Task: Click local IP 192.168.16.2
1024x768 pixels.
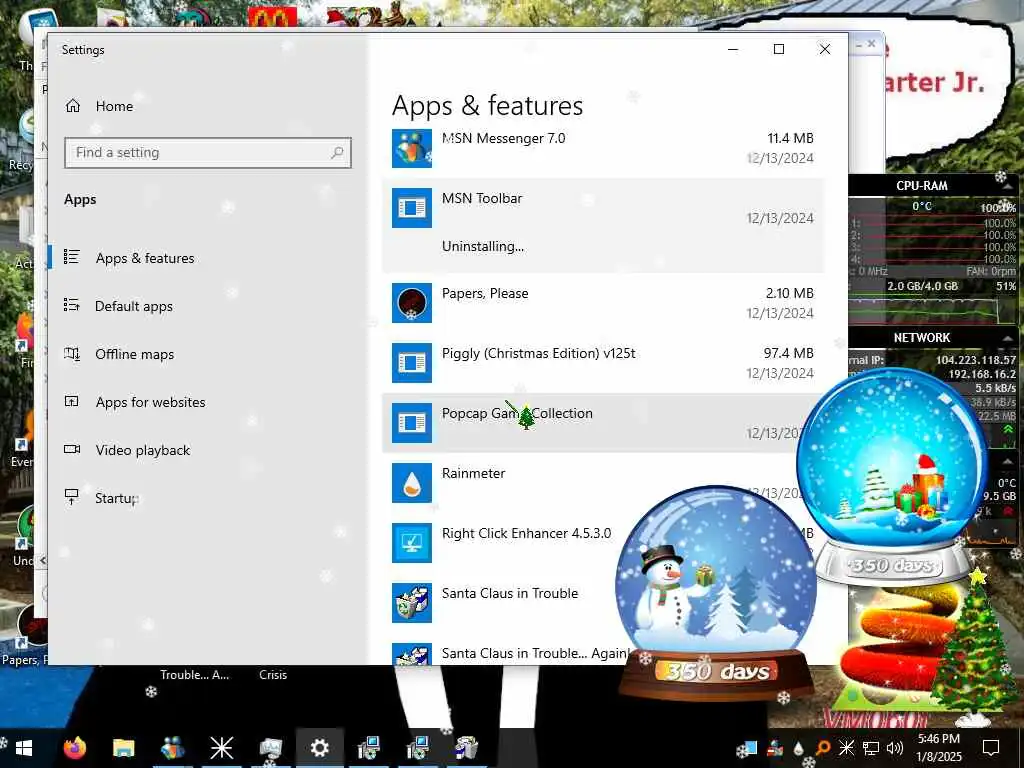Action: 982,374
